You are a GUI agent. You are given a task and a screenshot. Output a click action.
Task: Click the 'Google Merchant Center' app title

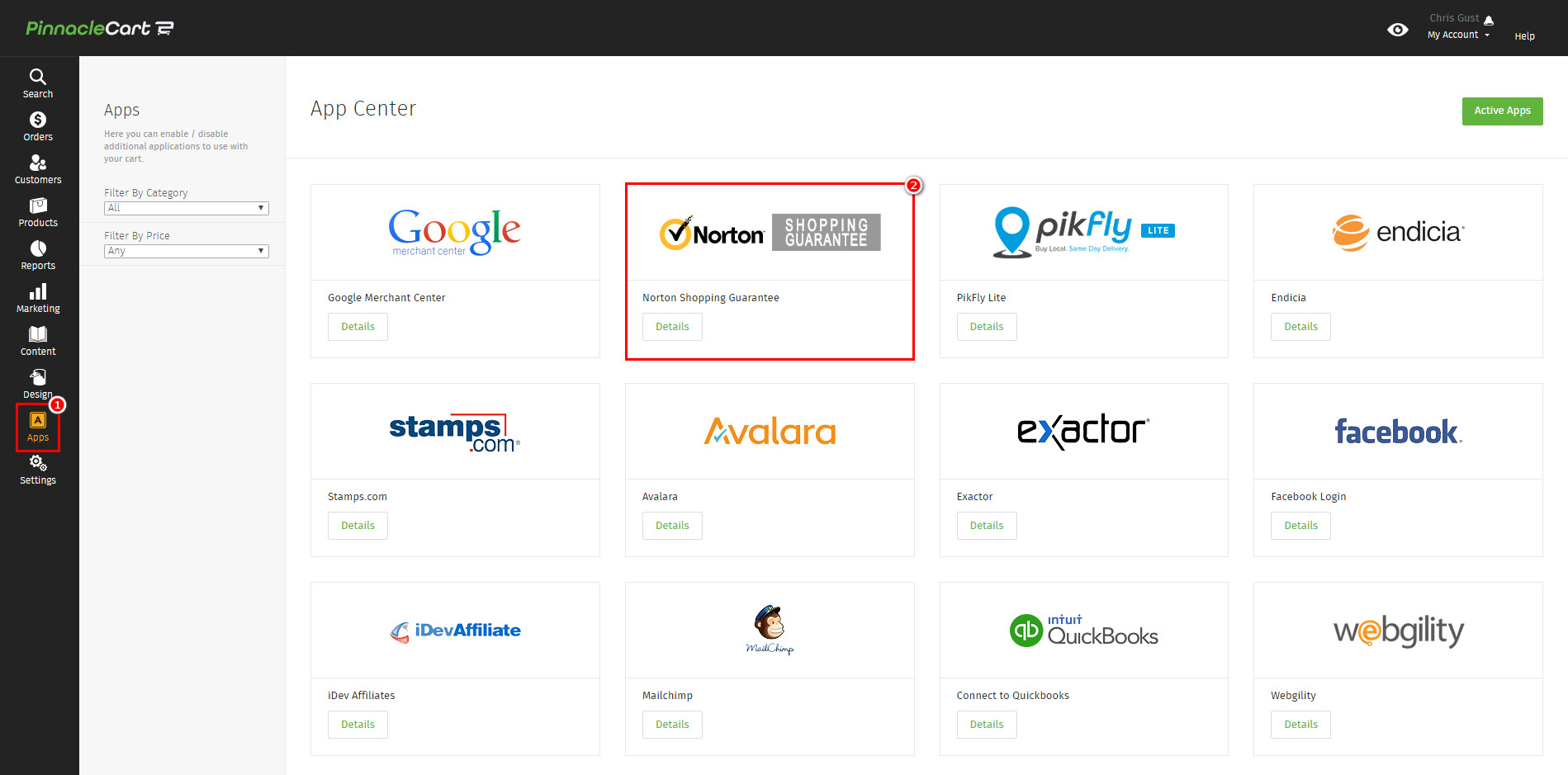(x=386, y=298)
